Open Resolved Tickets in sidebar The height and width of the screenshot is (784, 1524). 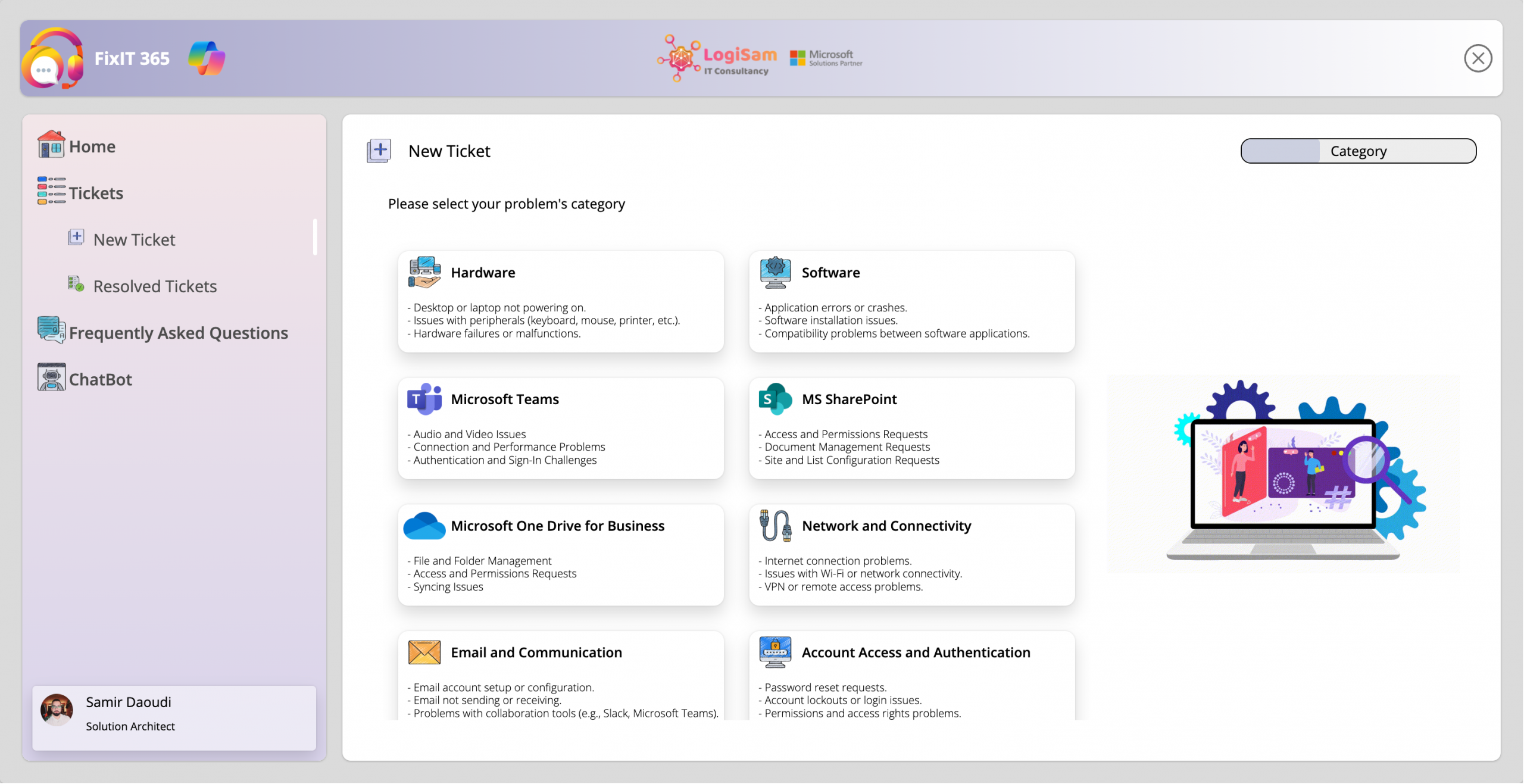(155, 286)
